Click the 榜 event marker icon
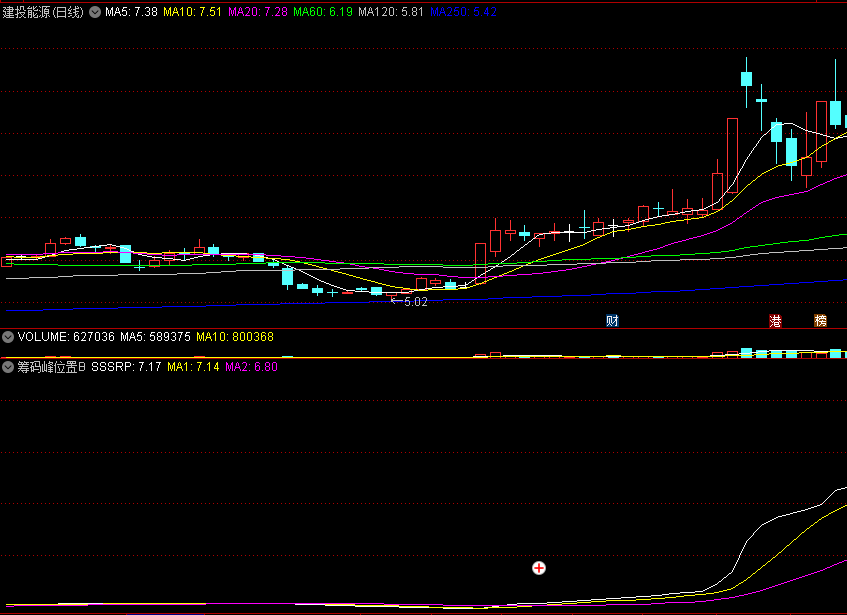Image resolution: width=847 pixels, height=615 pixels. 821,321
